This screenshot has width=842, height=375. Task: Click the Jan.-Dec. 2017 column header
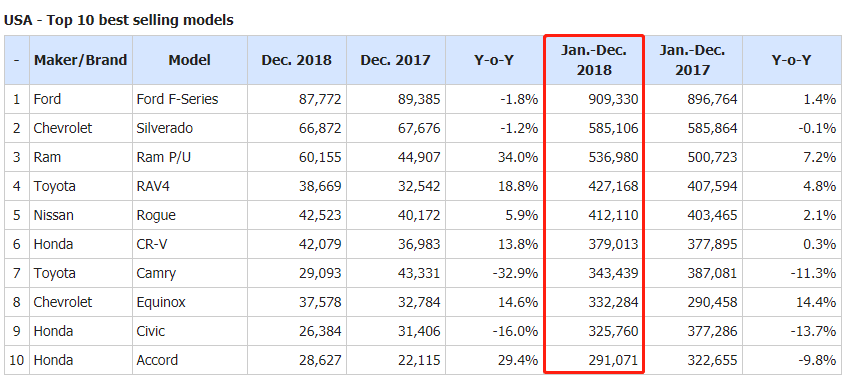point(693,60)
